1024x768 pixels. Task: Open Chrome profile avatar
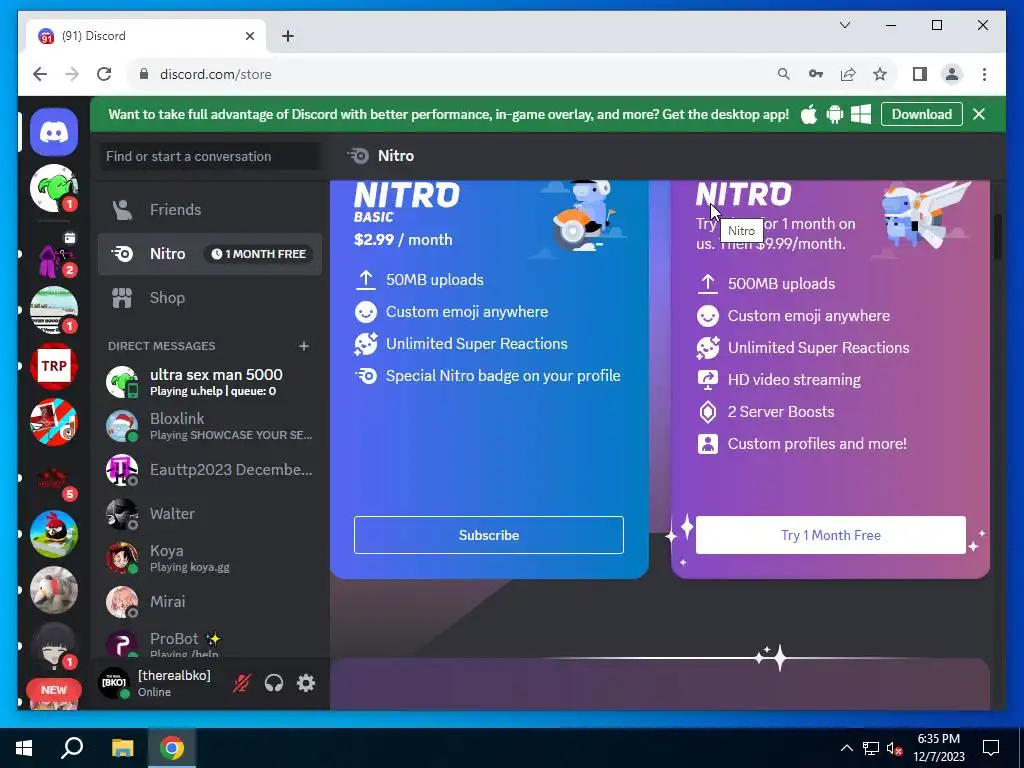pos(952,74)
